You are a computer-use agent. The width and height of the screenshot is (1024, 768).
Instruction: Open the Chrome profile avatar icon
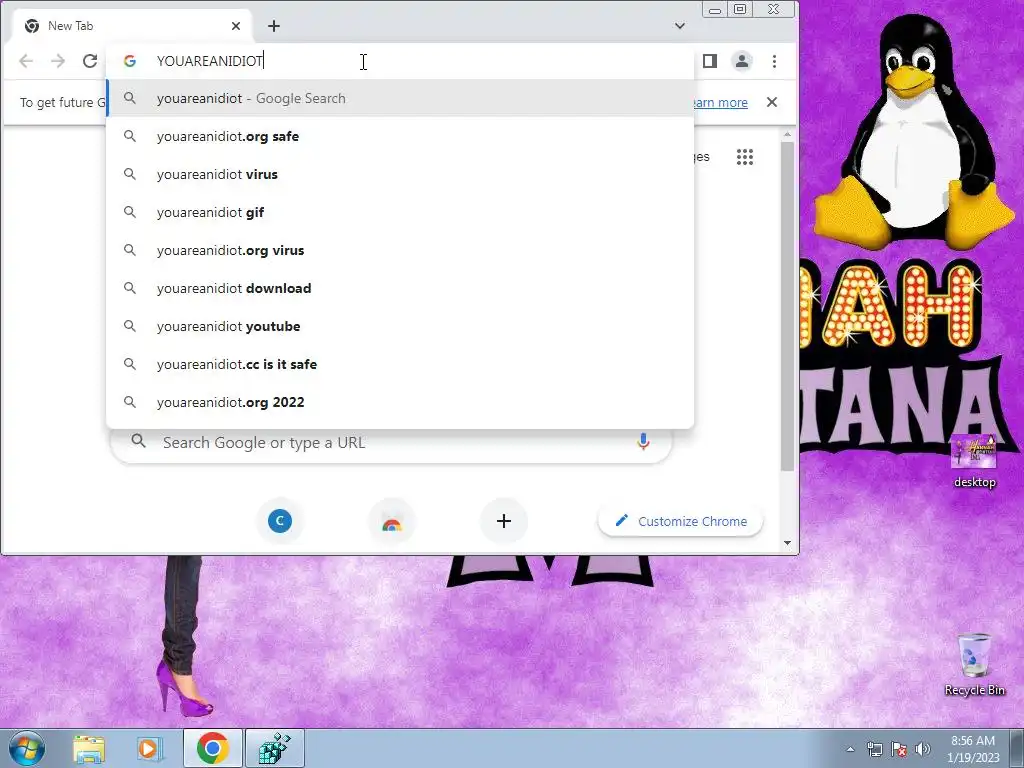[742, 61]
